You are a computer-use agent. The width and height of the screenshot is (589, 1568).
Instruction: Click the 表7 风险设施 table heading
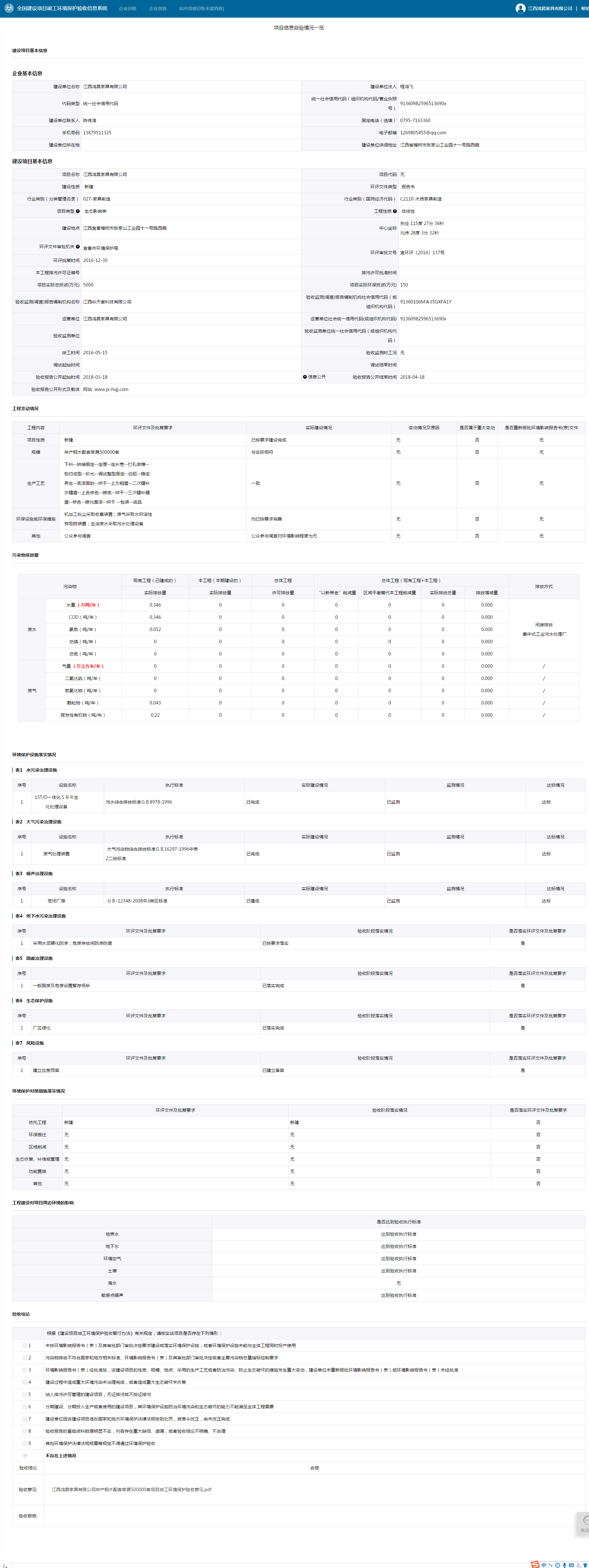[x=30, y=1043]
